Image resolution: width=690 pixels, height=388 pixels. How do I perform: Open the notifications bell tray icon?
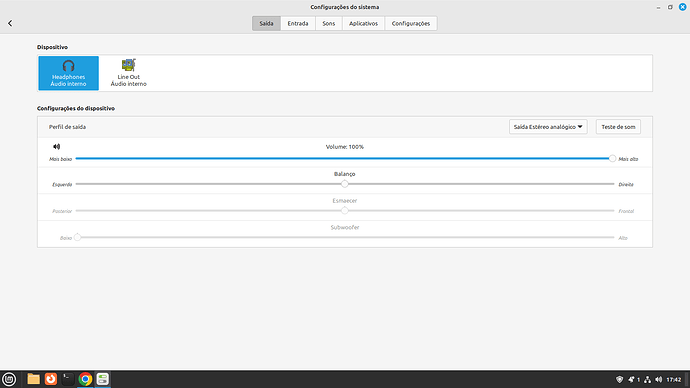[x=631, y=379]
